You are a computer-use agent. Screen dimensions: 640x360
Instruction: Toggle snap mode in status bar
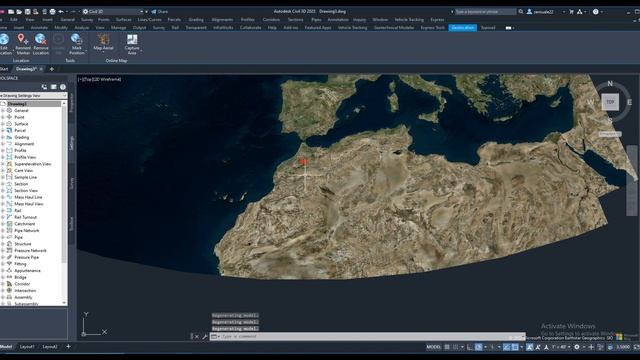point(456,347)
